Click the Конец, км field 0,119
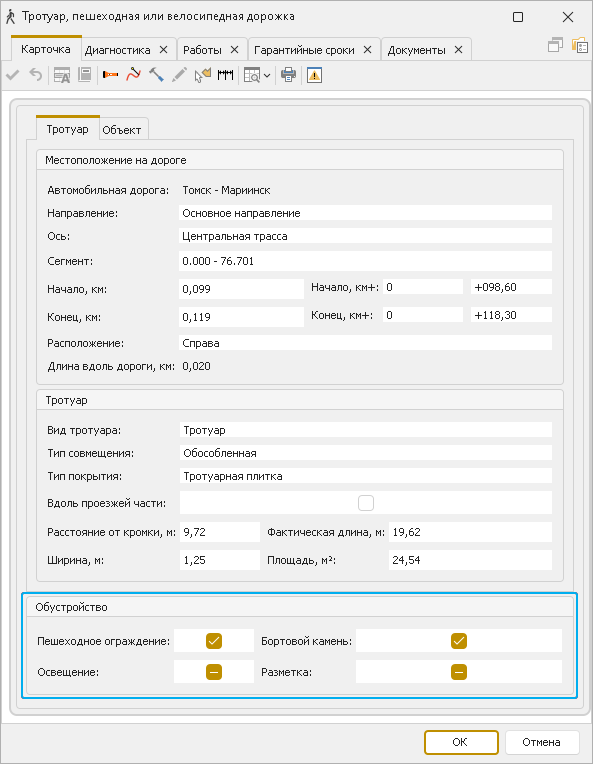Image resolution: width=593 pixels, height=764 pixels. coord(241,317)
